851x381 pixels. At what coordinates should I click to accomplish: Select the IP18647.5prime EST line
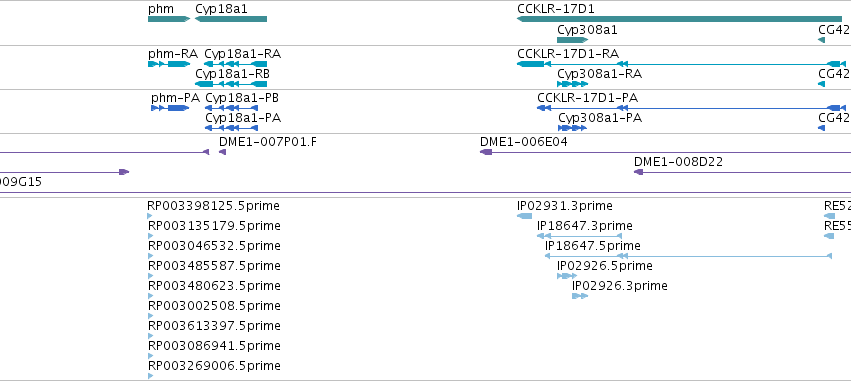click(688, 256)
